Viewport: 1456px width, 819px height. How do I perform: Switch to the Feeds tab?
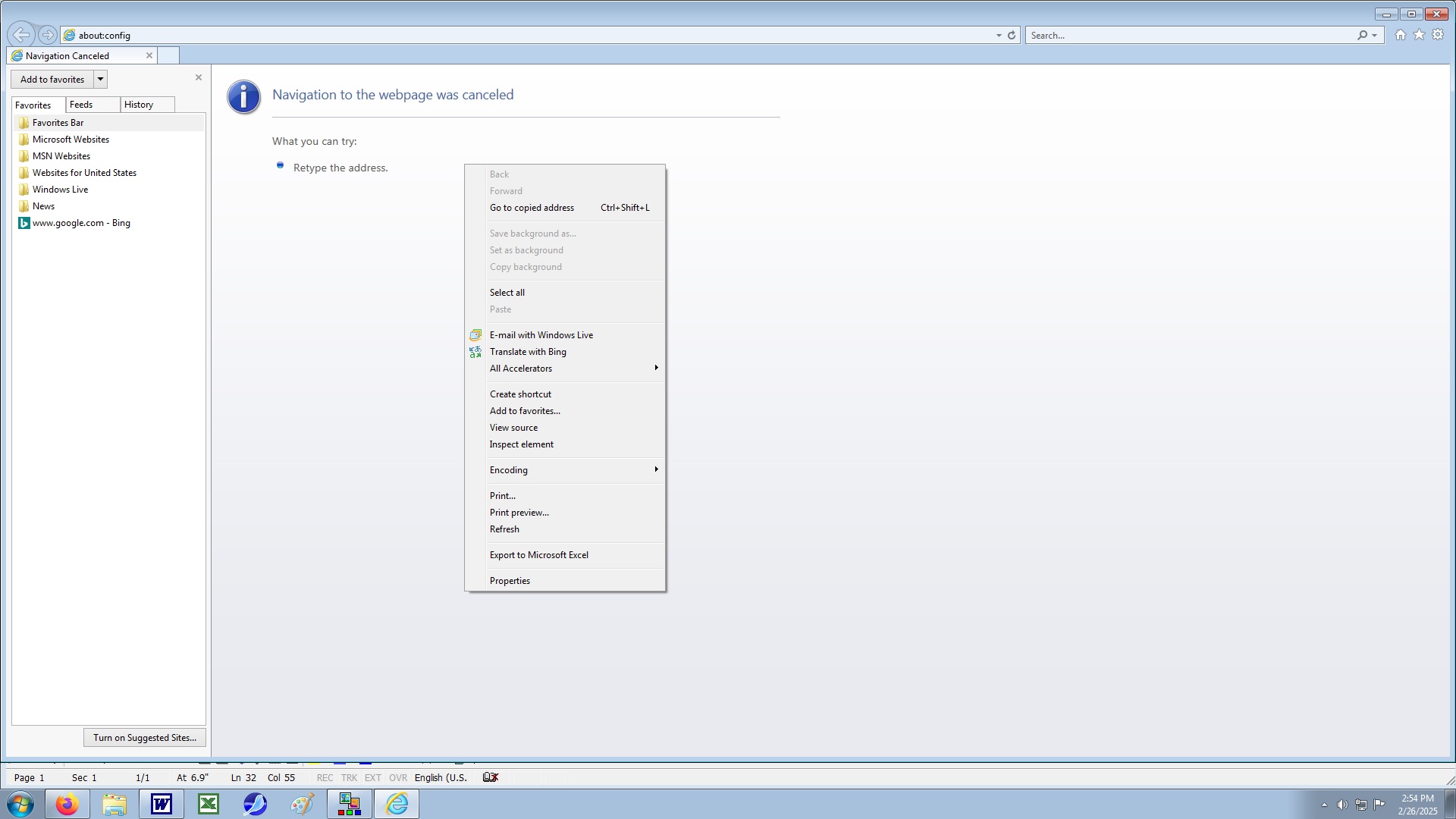click(x=93, y=105)
